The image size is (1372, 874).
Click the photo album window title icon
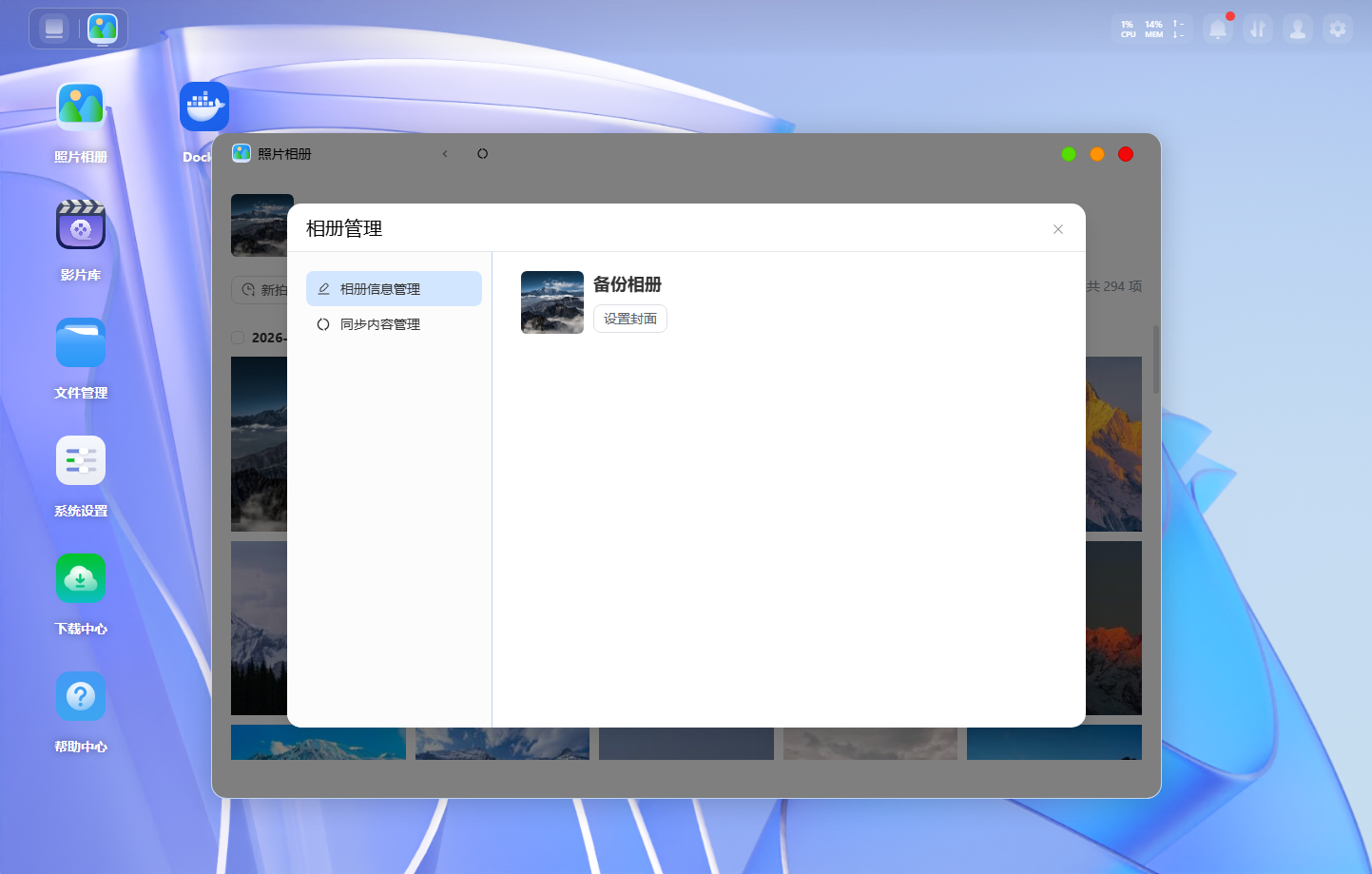(242, 153)
